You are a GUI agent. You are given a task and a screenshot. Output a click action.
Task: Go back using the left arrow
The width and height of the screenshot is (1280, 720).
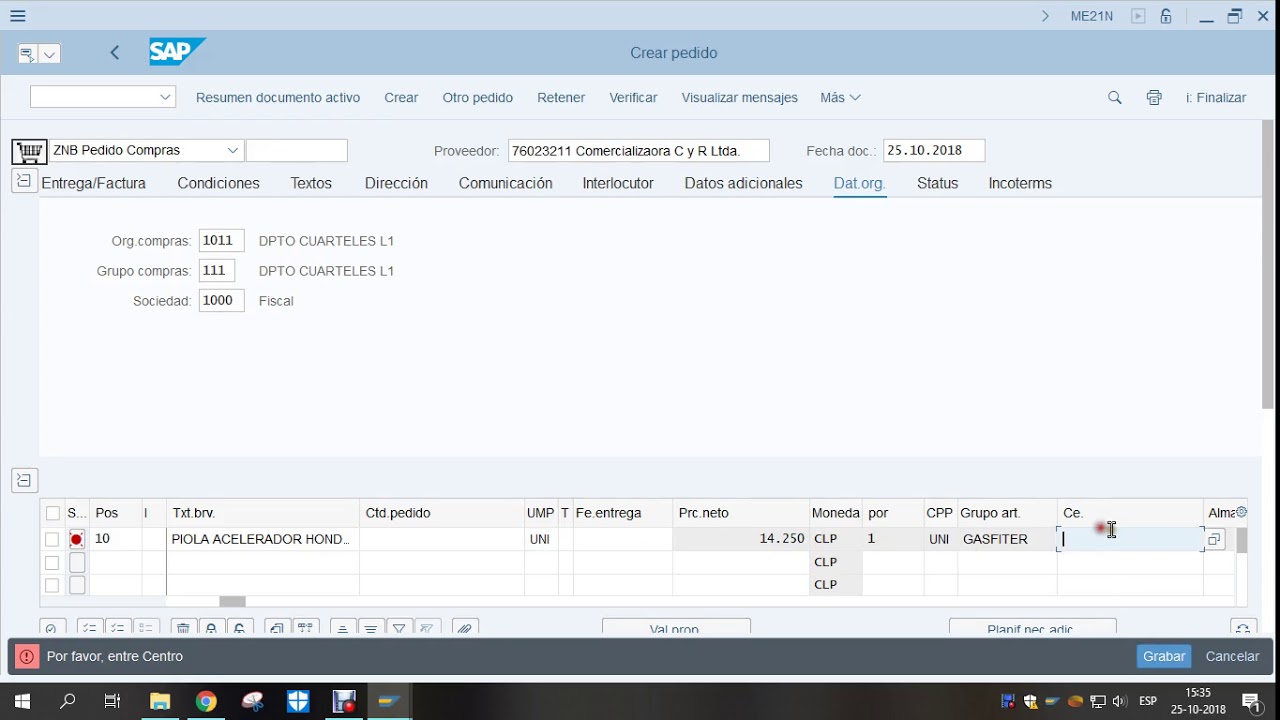(115, 53)
